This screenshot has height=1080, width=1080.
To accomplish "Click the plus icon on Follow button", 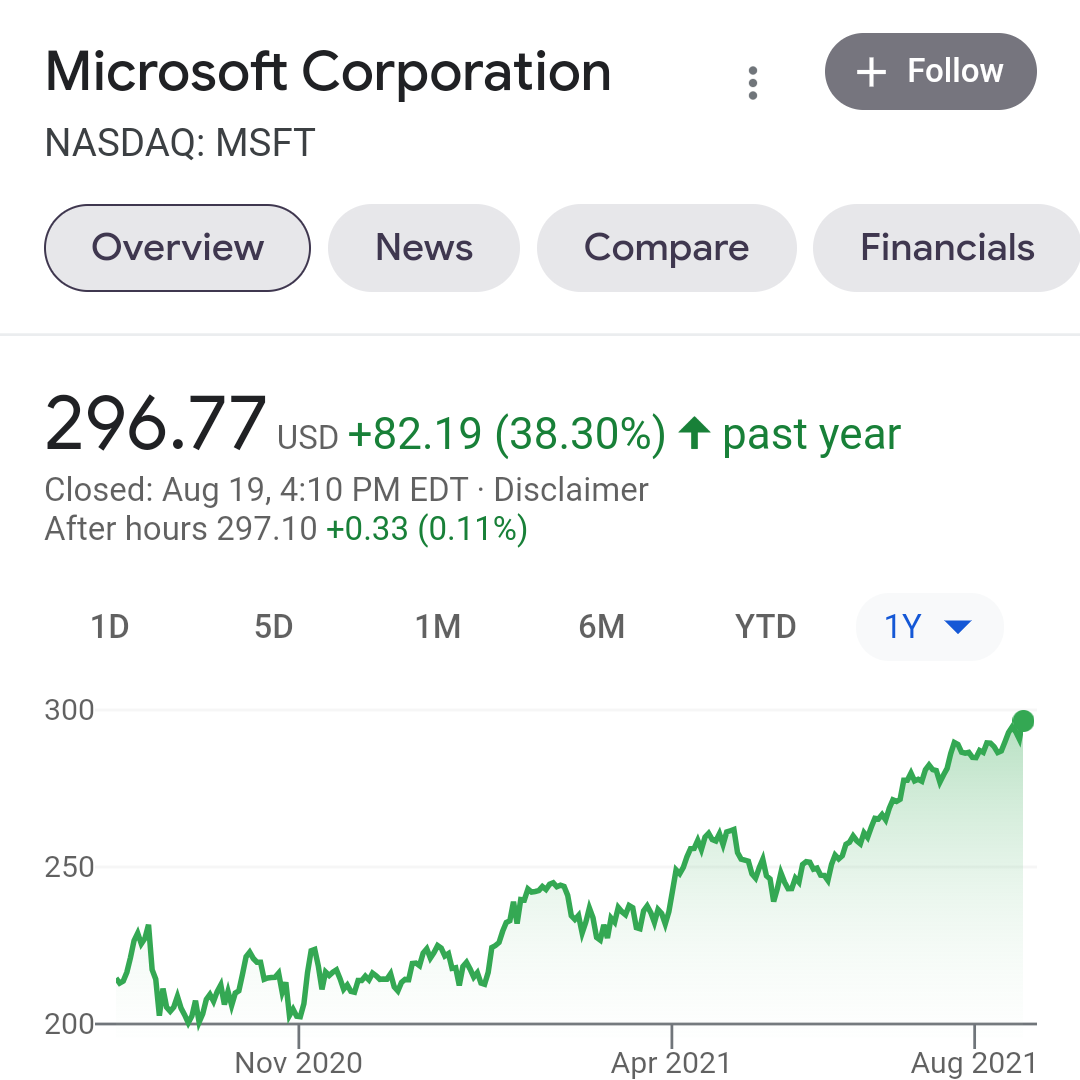I will coord(871,71).
